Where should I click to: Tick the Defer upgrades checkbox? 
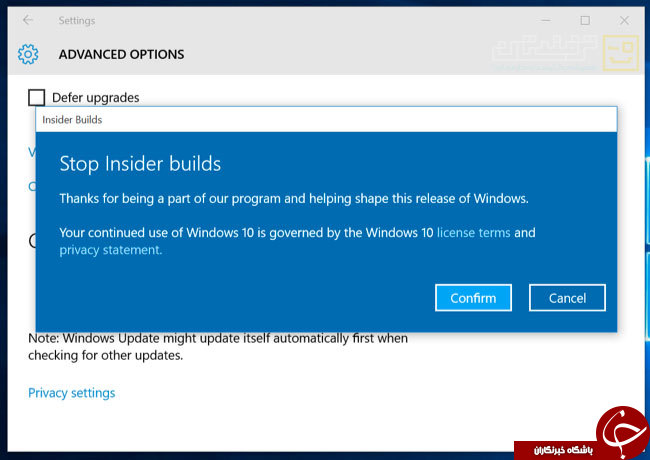[36, 97]
